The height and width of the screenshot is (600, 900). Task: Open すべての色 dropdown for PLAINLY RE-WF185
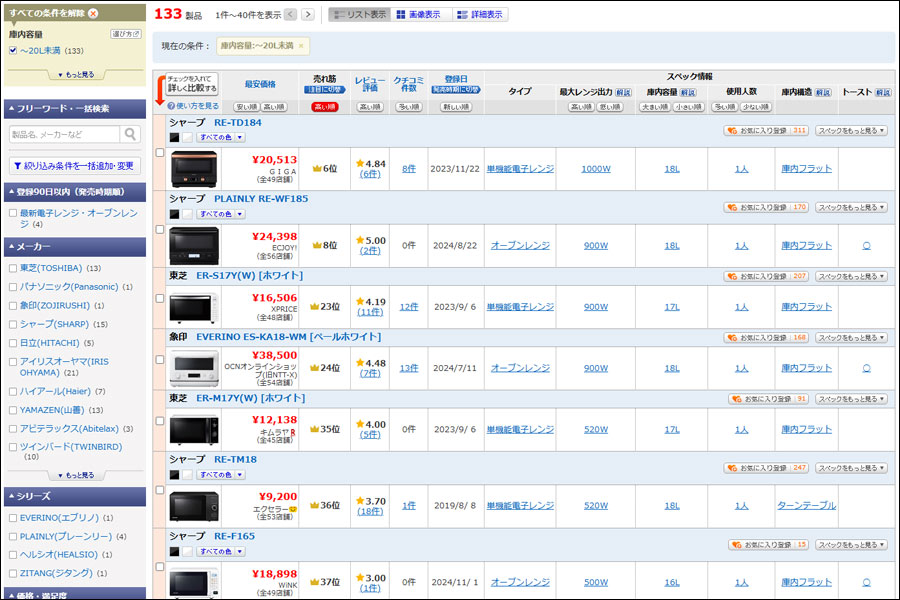221,214
